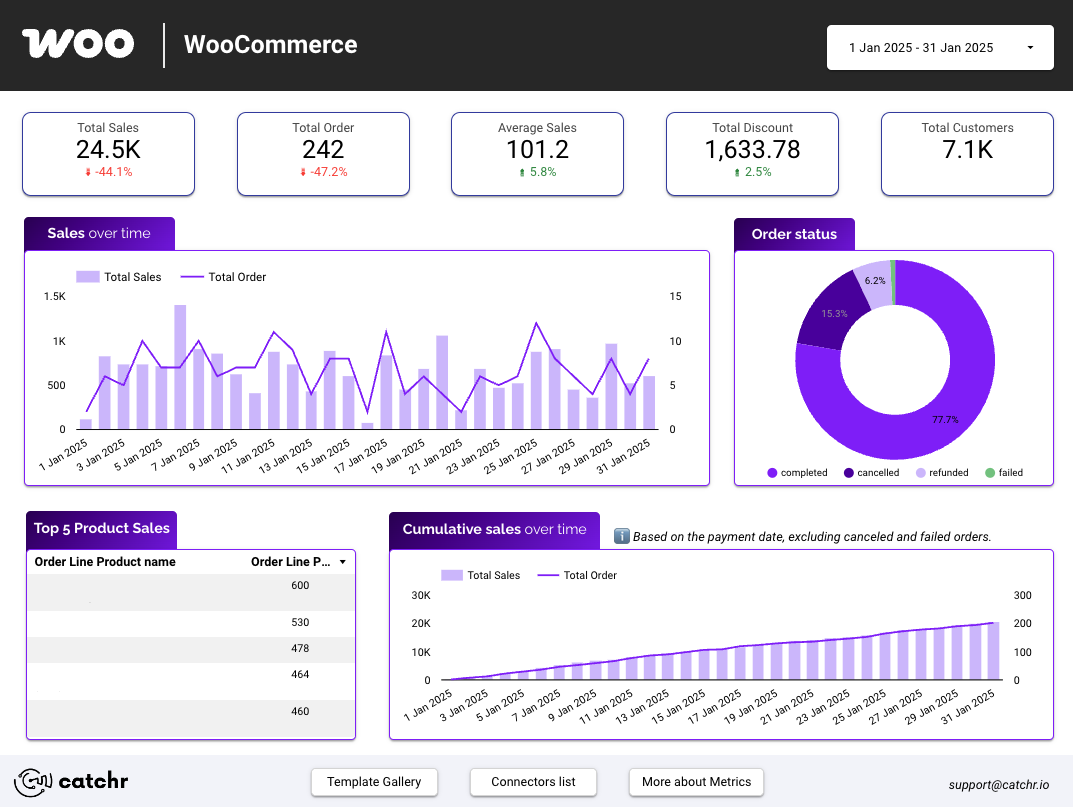Click the Woo logo icon

point(77,43)
